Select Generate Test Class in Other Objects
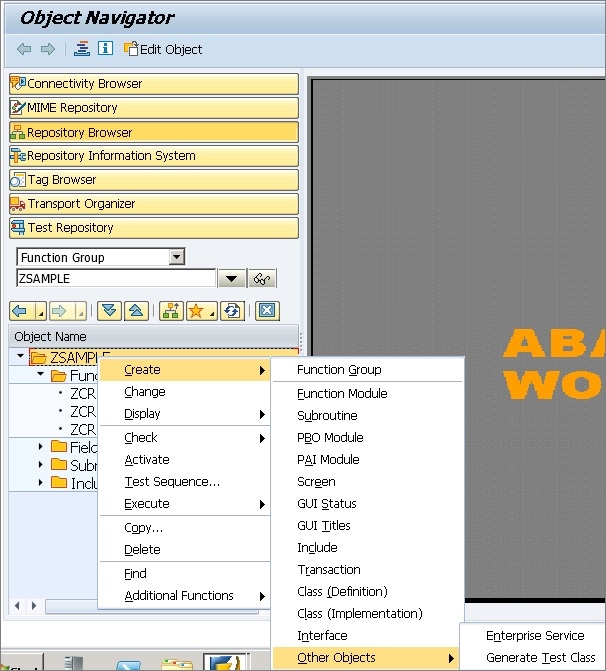The height and width of the screenshot is (671, 606). (x=540, y=658)
